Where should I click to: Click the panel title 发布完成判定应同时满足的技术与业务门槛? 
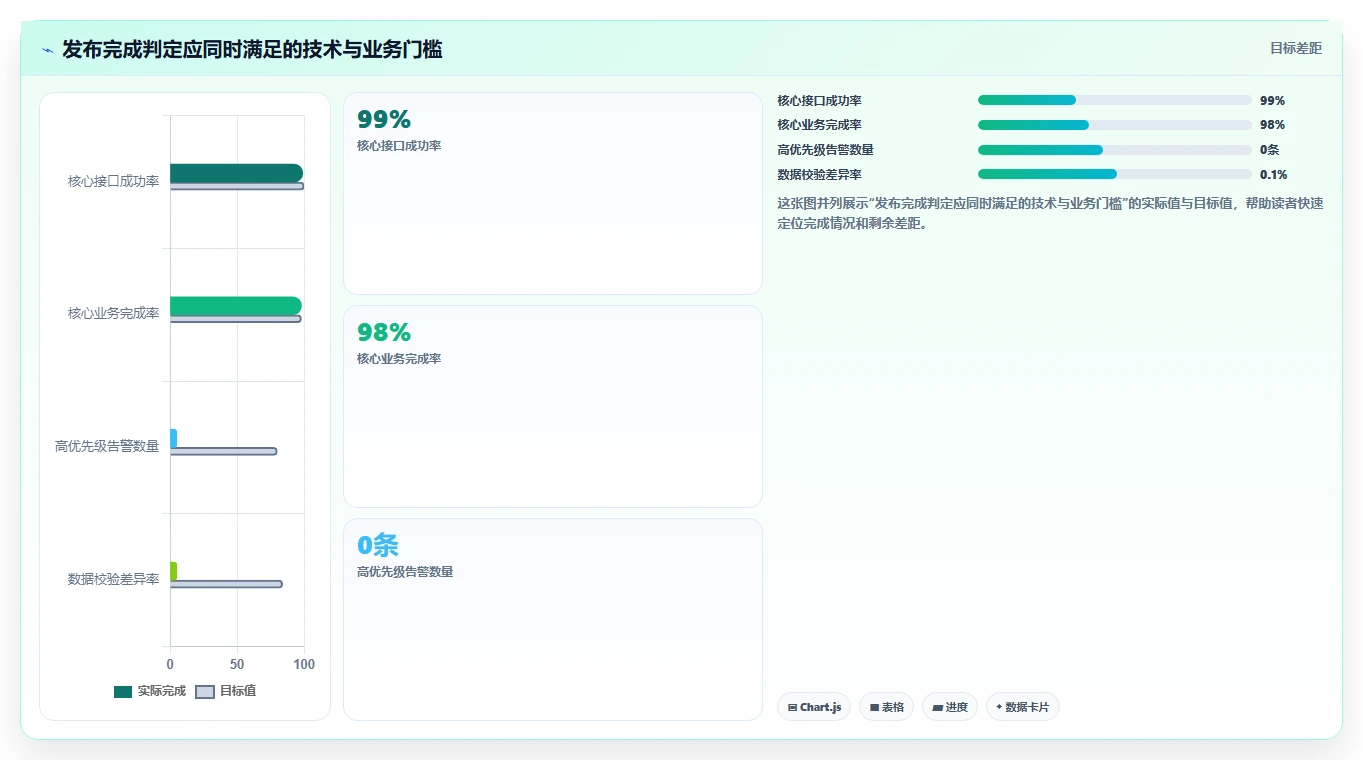tap(252, 49)
